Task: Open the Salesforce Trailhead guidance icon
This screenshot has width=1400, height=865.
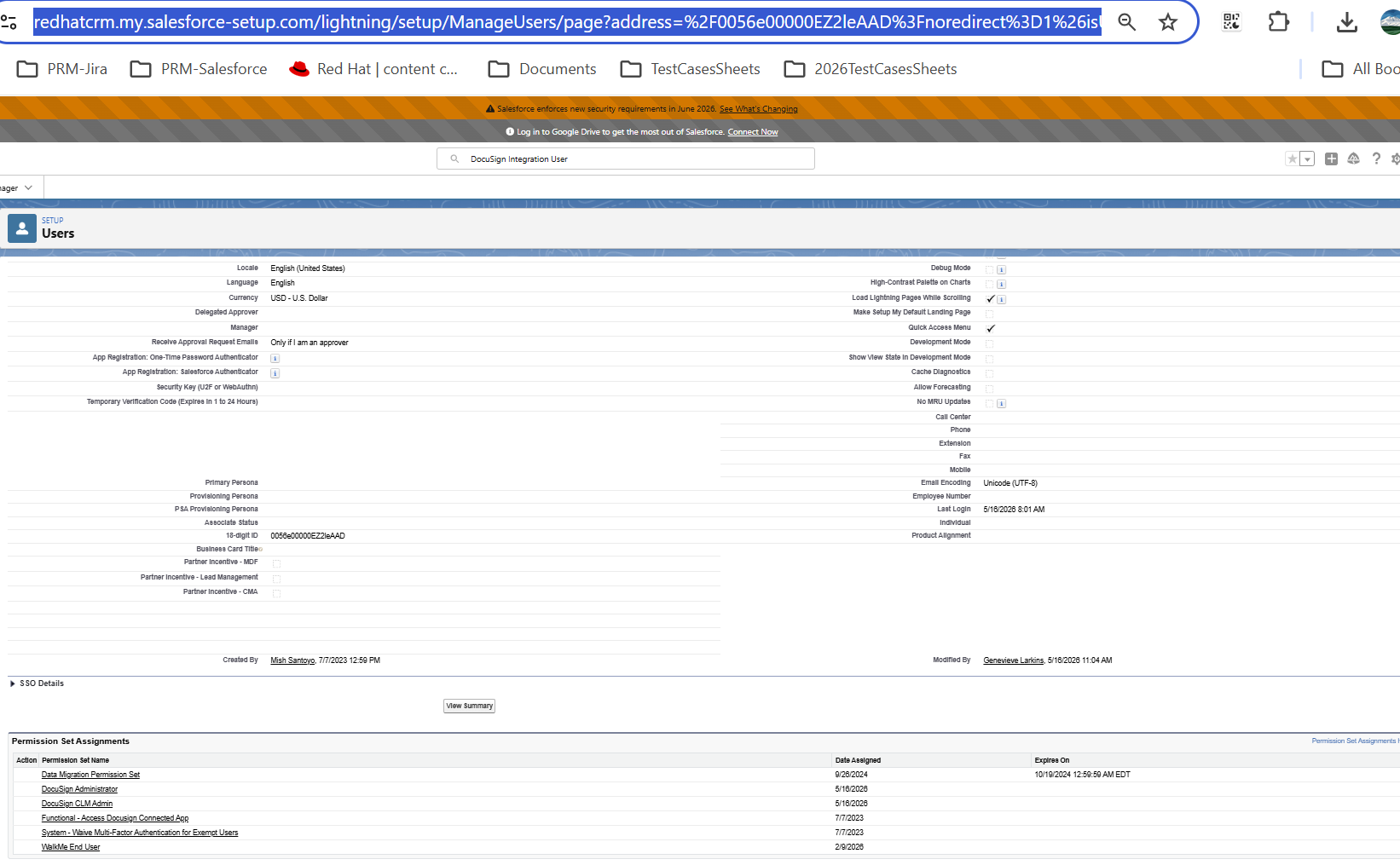Action: [1353, 159]
